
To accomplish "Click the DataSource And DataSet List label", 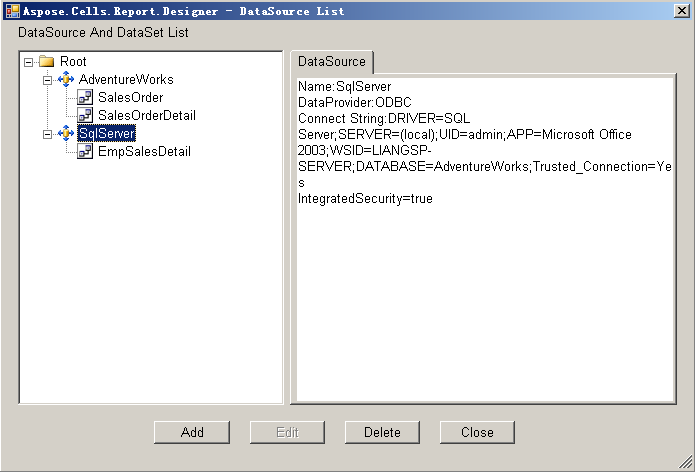I will (103, 32).
